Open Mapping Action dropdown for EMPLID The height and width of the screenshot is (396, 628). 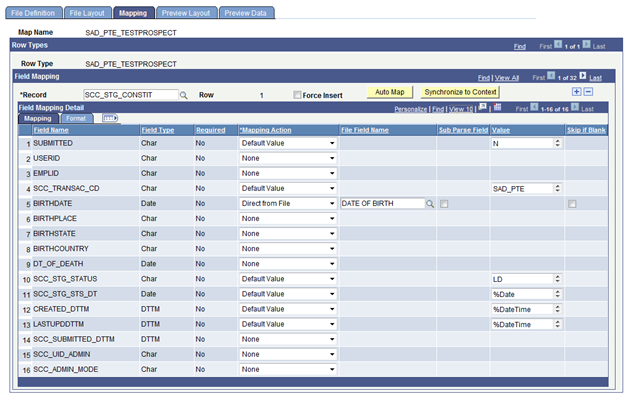288,173
